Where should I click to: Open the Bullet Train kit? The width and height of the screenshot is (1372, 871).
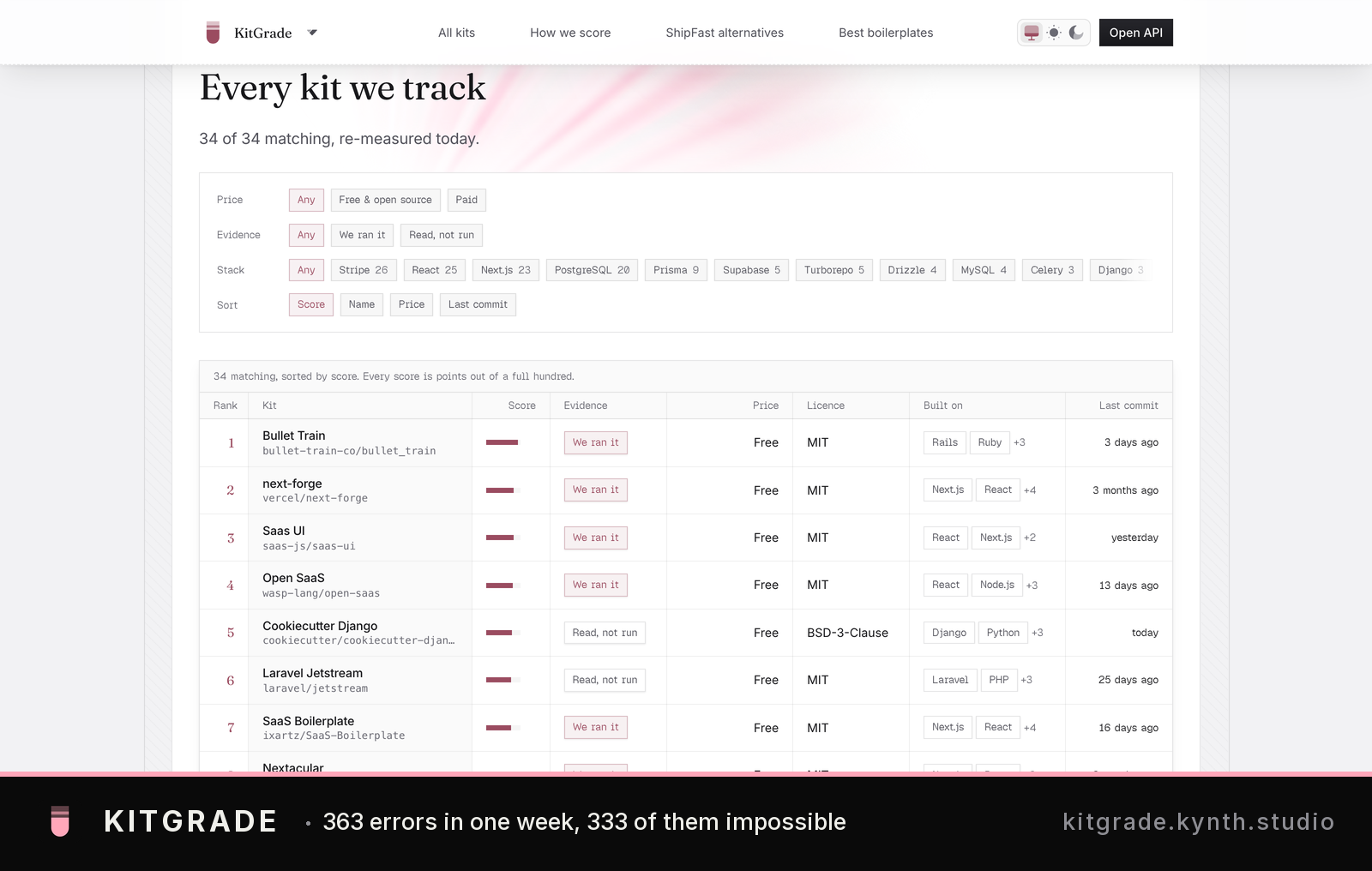pos(294,435)
